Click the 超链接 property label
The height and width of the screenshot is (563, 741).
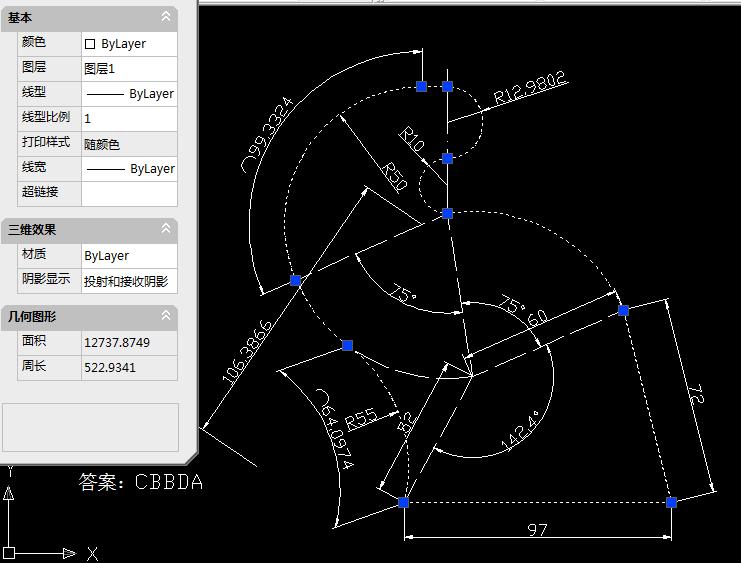[40, 192]
